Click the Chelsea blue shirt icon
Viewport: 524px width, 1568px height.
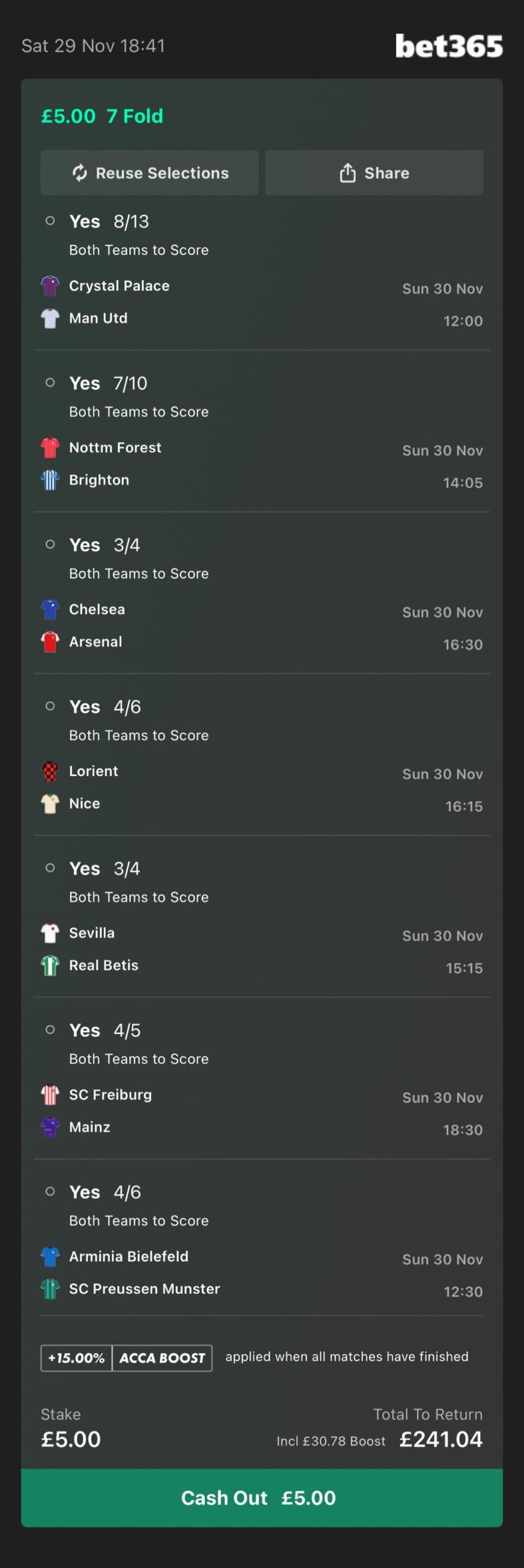tap(50, 609)
